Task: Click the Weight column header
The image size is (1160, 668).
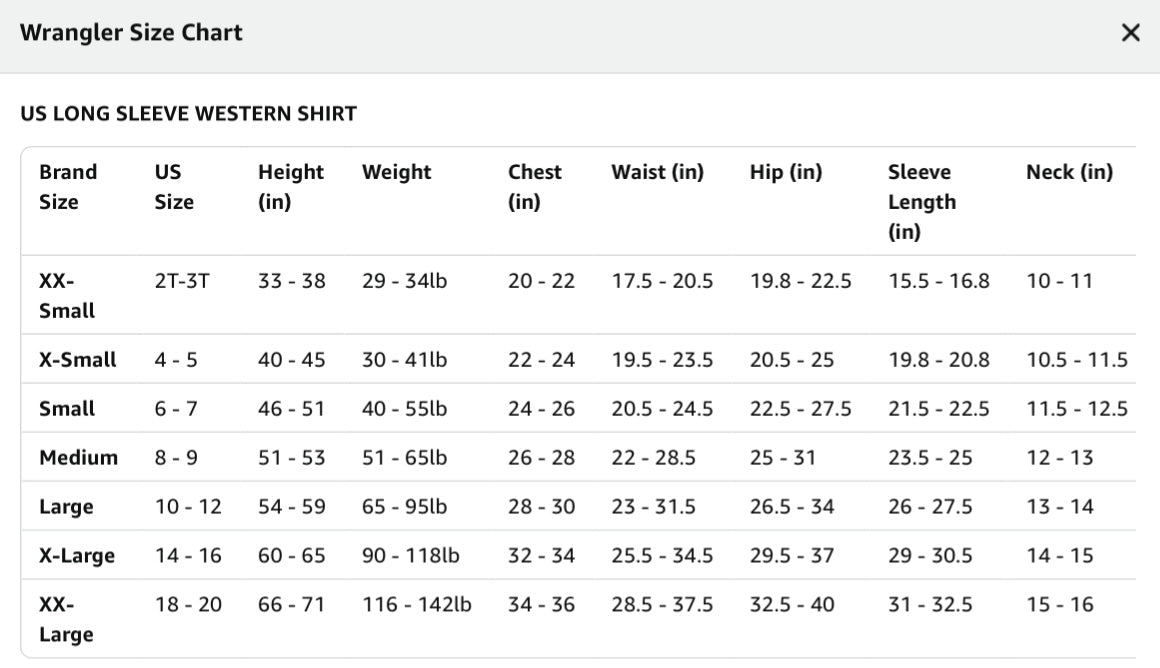Action: coord(397,172)
